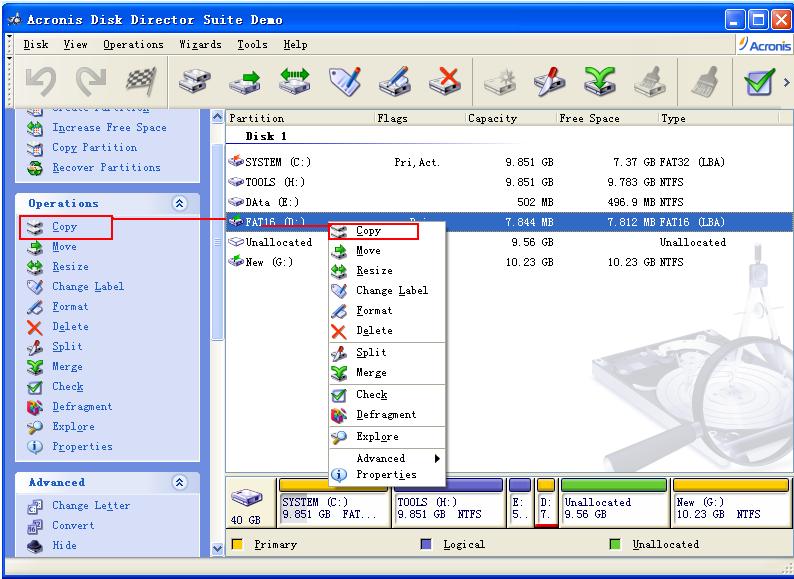Click the Check toolbar icon with green checkmark
794x579 pixels.
pos(760,81)
